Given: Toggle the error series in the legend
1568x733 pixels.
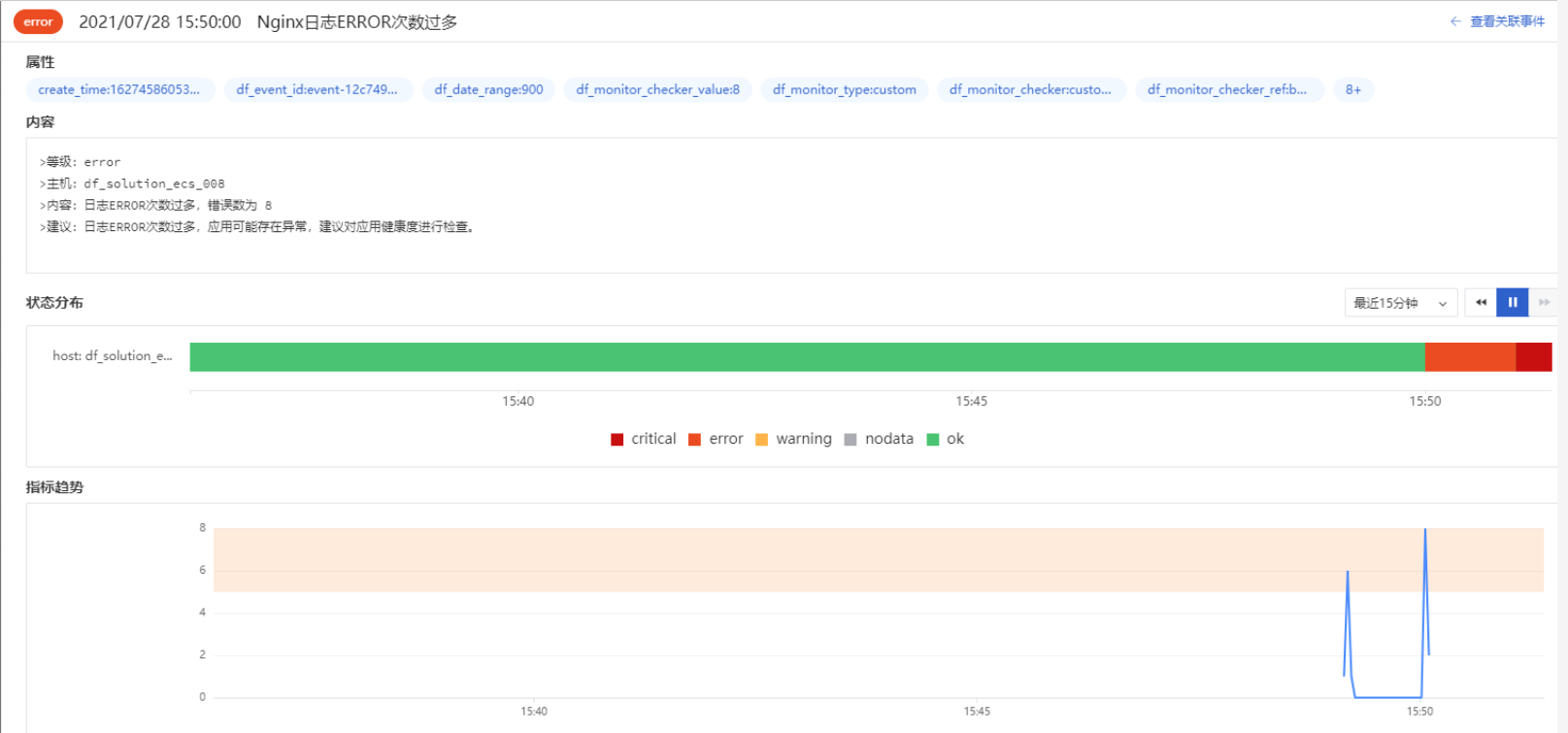Looking at the screenshot, I should click(x=716, y=439).
